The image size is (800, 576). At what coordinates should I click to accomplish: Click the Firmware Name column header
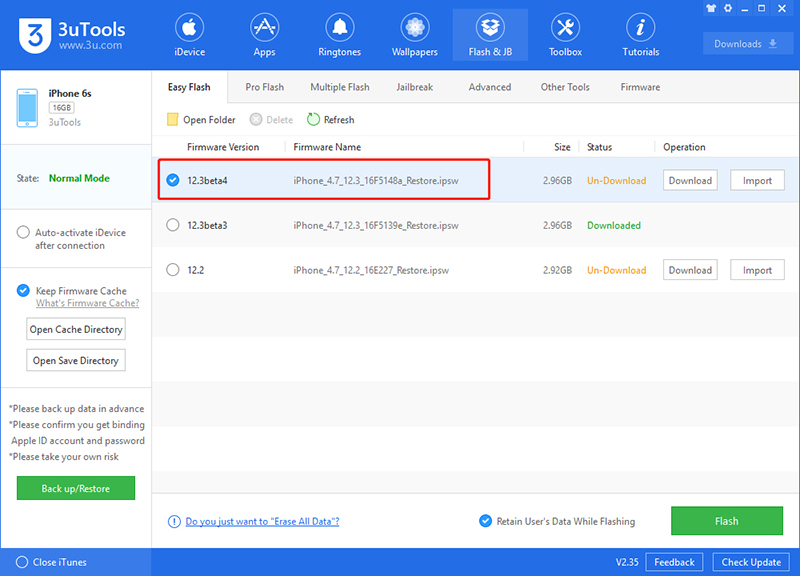[327, 147]
